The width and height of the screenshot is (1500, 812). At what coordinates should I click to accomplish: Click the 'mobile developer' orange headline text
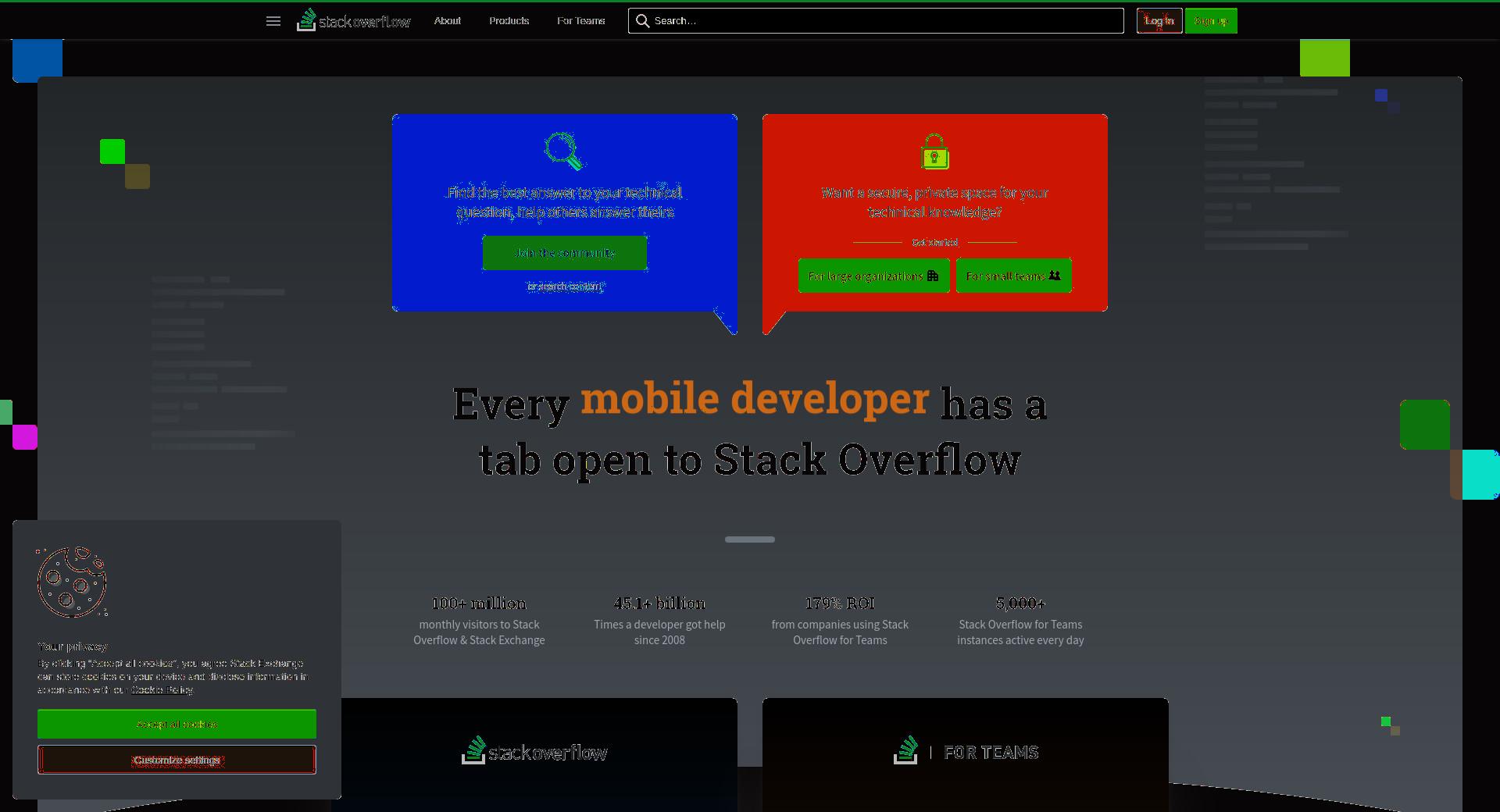[755, 399]
